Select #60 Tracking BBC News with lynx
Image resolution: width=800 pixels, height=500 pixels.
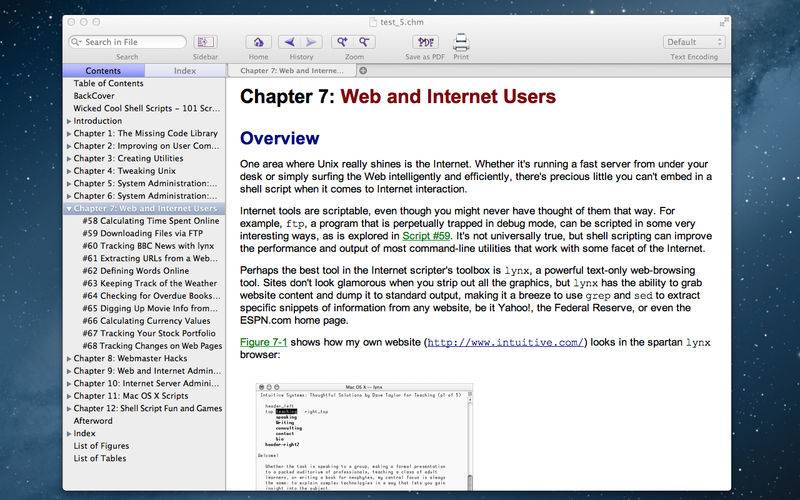coord(148,246)
